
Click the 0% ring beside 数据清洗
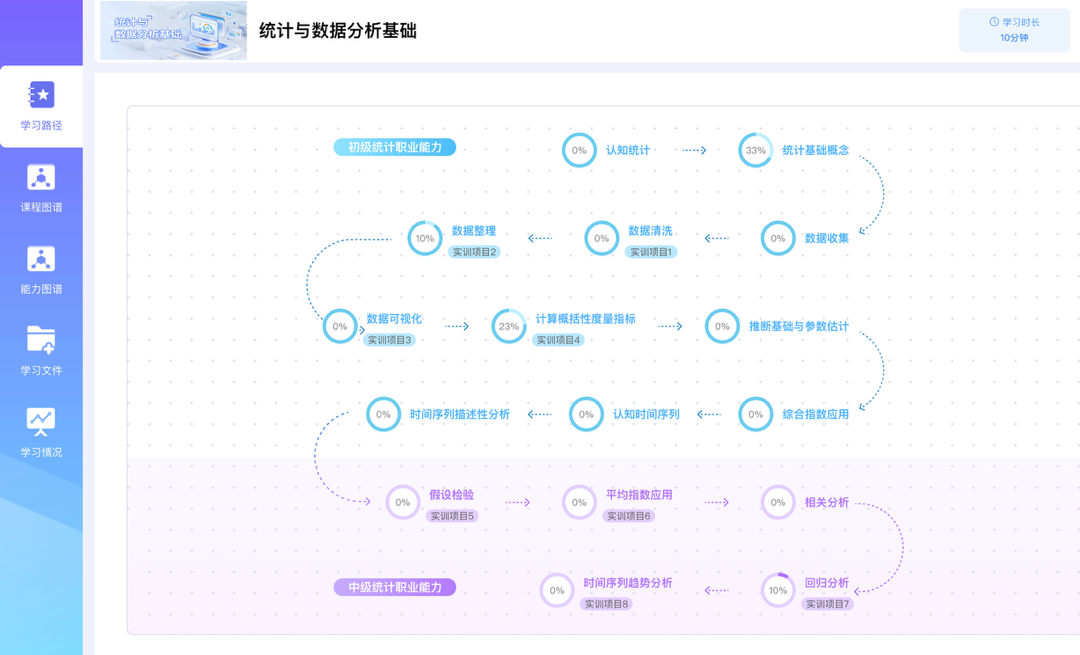[x=602, y=238]
